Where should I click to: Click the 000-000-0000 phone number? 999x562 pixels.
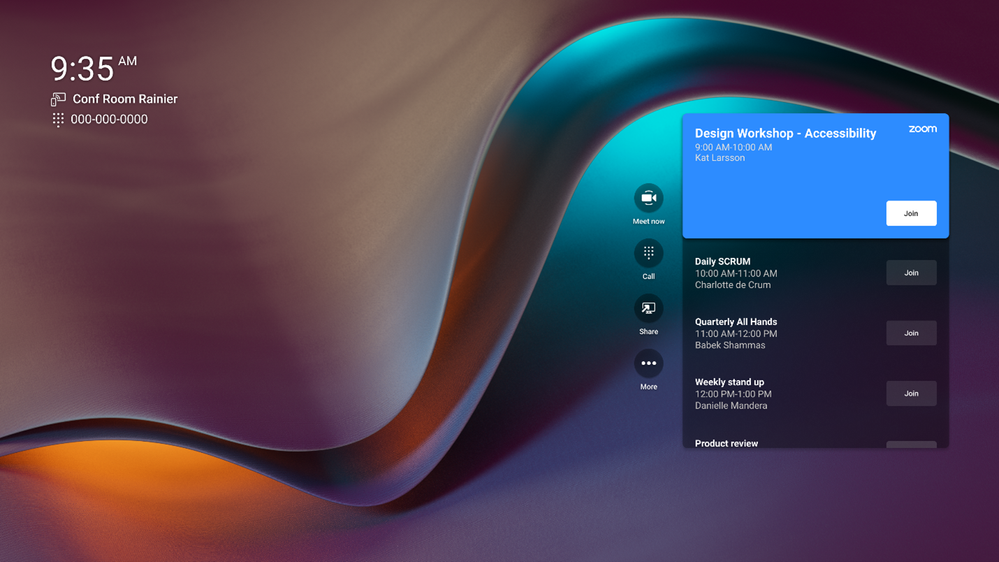(109, 119)
